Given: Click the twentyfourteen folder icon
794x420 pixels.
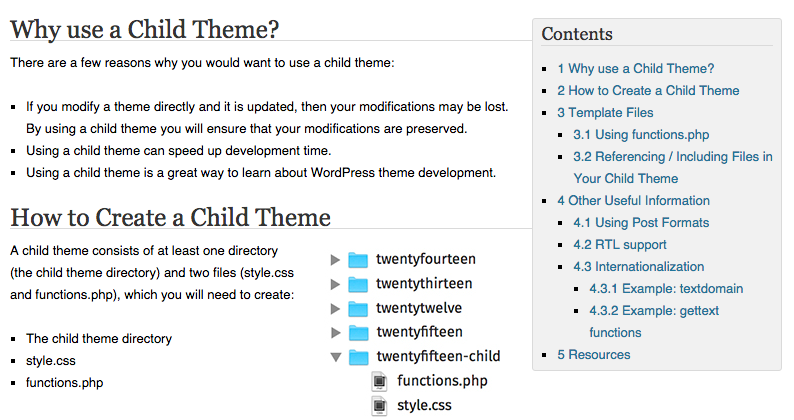Looking at the screenshot, I should click(358, 260).
